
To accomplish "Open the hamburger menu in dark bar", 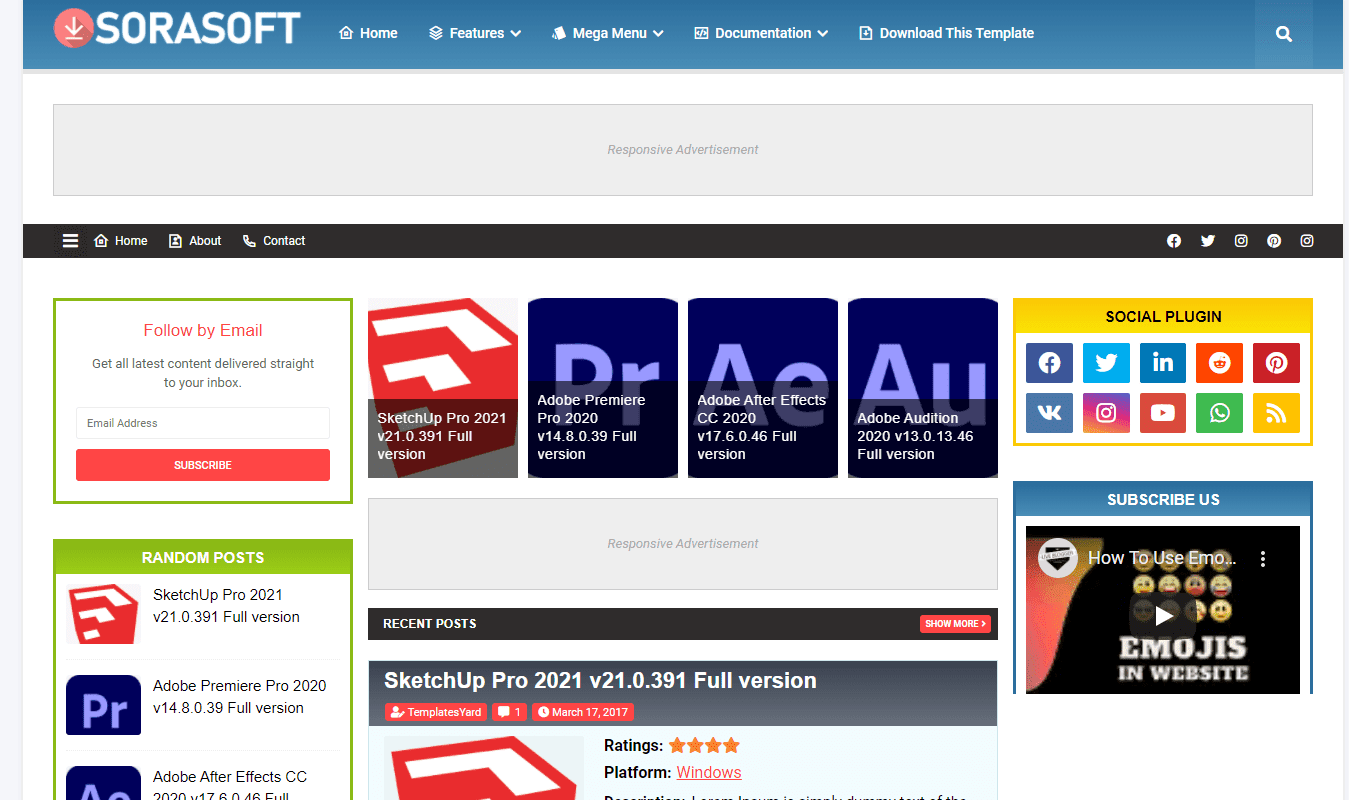I will pyautogui.click(x=70, y=241).
